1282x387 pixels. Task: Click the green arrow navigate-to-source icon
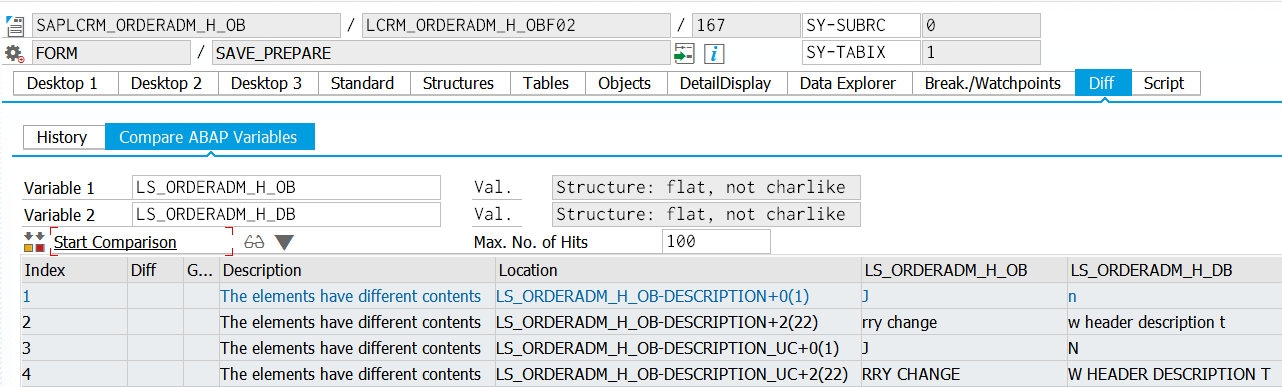[x=685, y=53]
